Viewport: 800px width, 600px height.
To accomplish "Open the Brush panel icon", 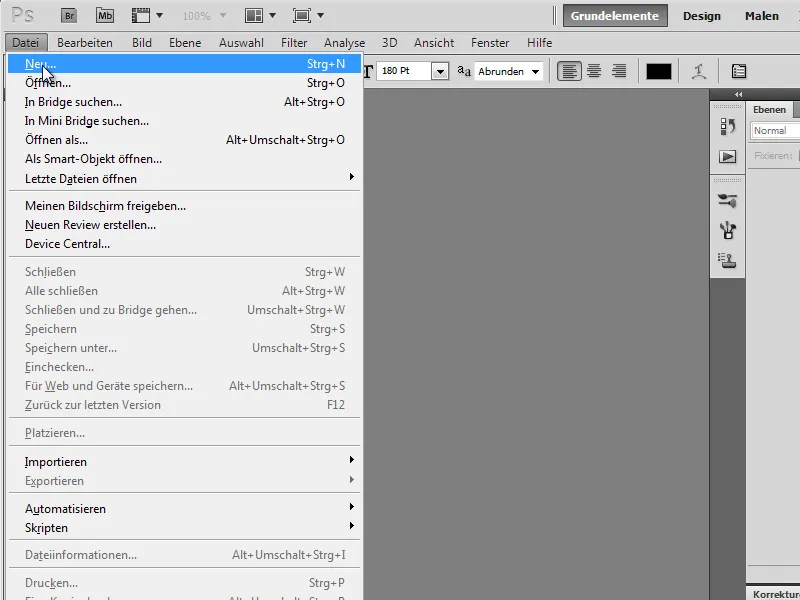I will [728, 231].
